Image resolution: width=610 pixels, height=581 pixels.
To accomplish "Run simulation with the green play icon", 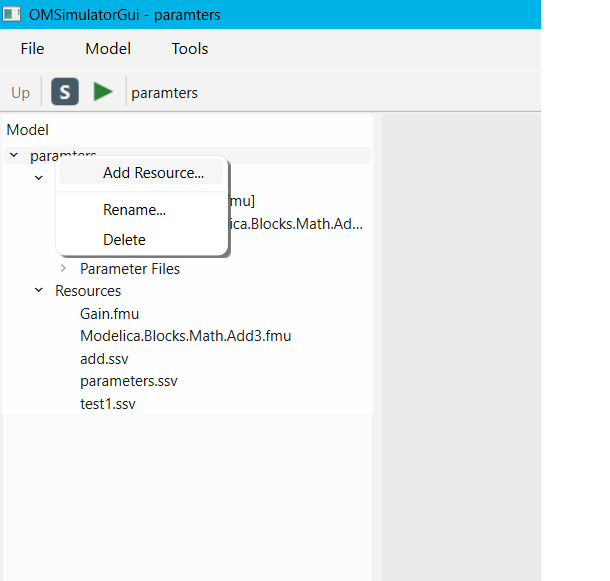I will [x=103, y=92].
